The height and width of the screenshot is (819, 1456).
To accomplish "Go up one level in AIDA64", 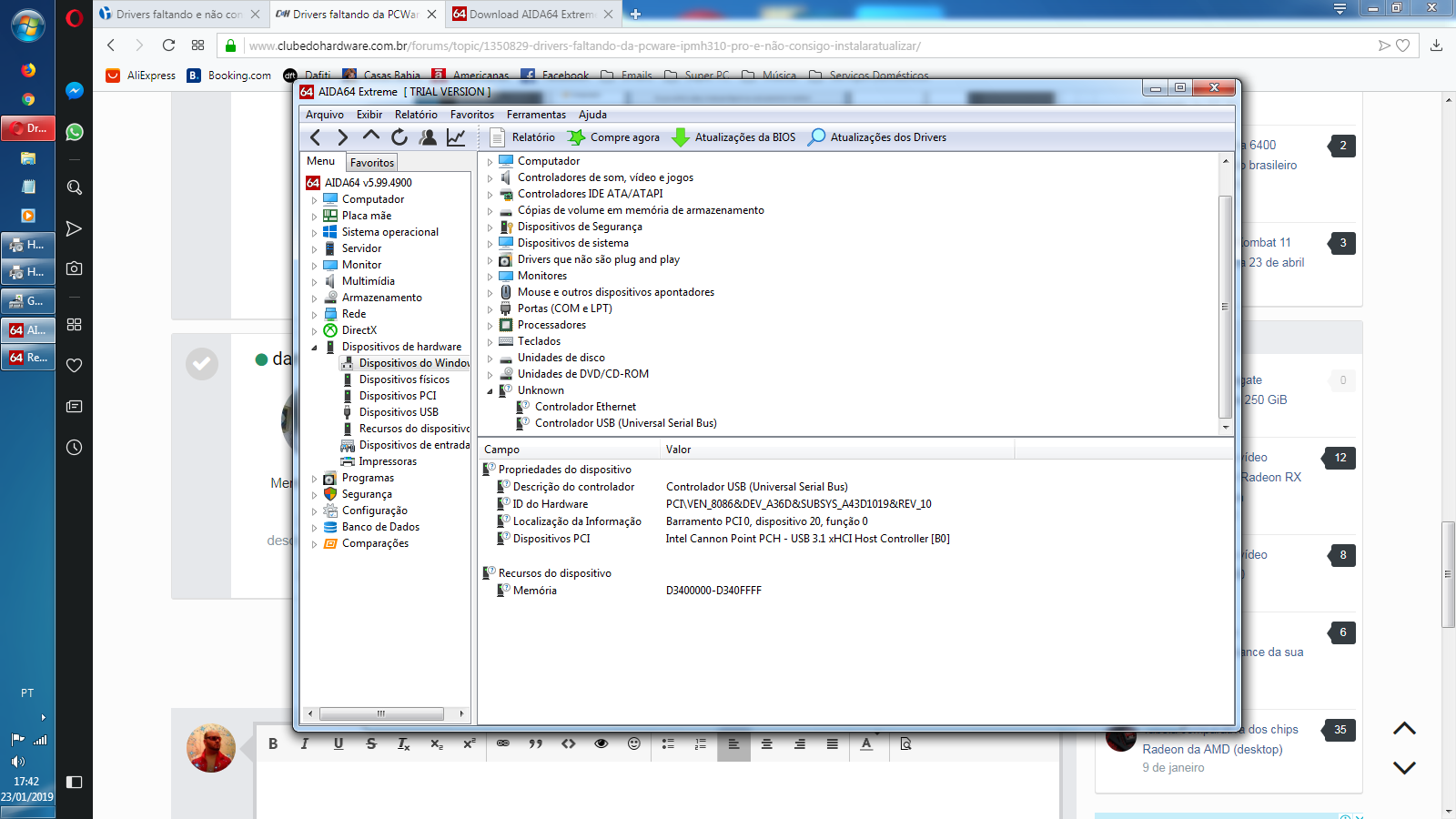I will coord(370,136).
